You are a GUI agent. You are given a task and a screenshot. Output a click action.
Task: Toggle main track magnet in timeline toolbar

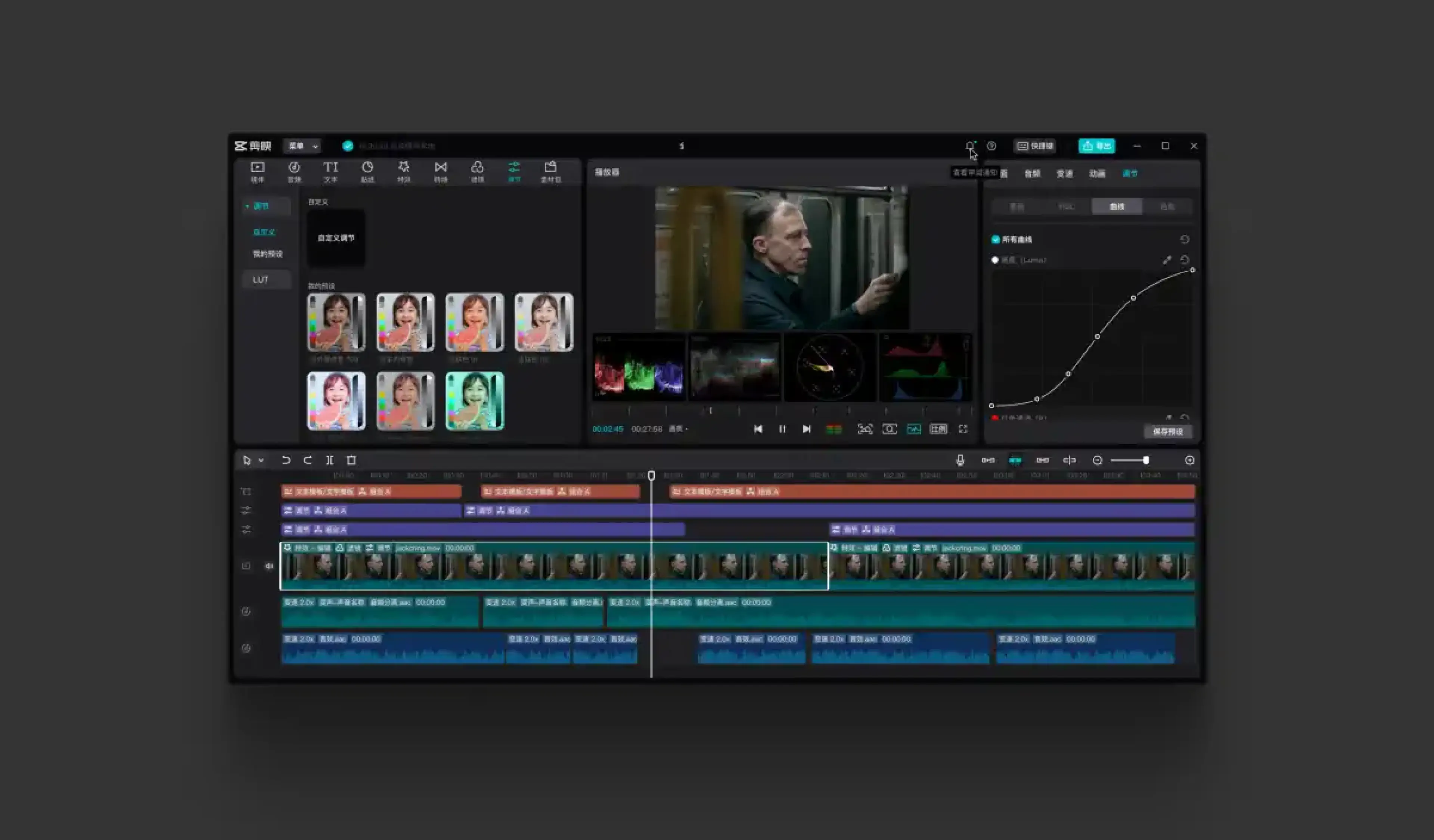988,460
